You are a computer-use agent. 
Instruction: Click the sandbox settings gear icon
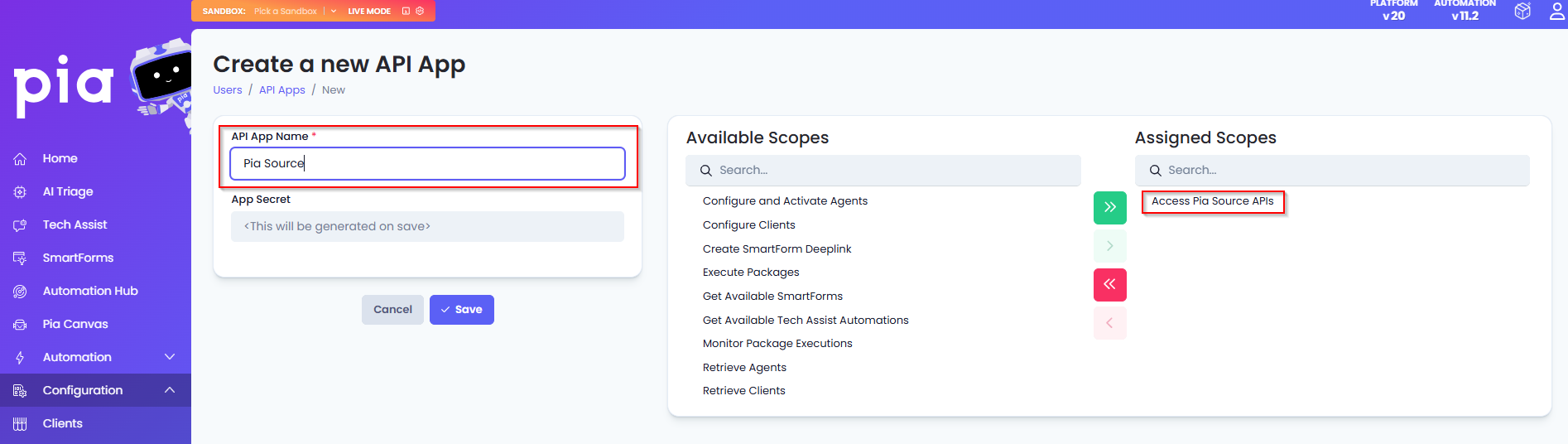[x=420, y=11]
